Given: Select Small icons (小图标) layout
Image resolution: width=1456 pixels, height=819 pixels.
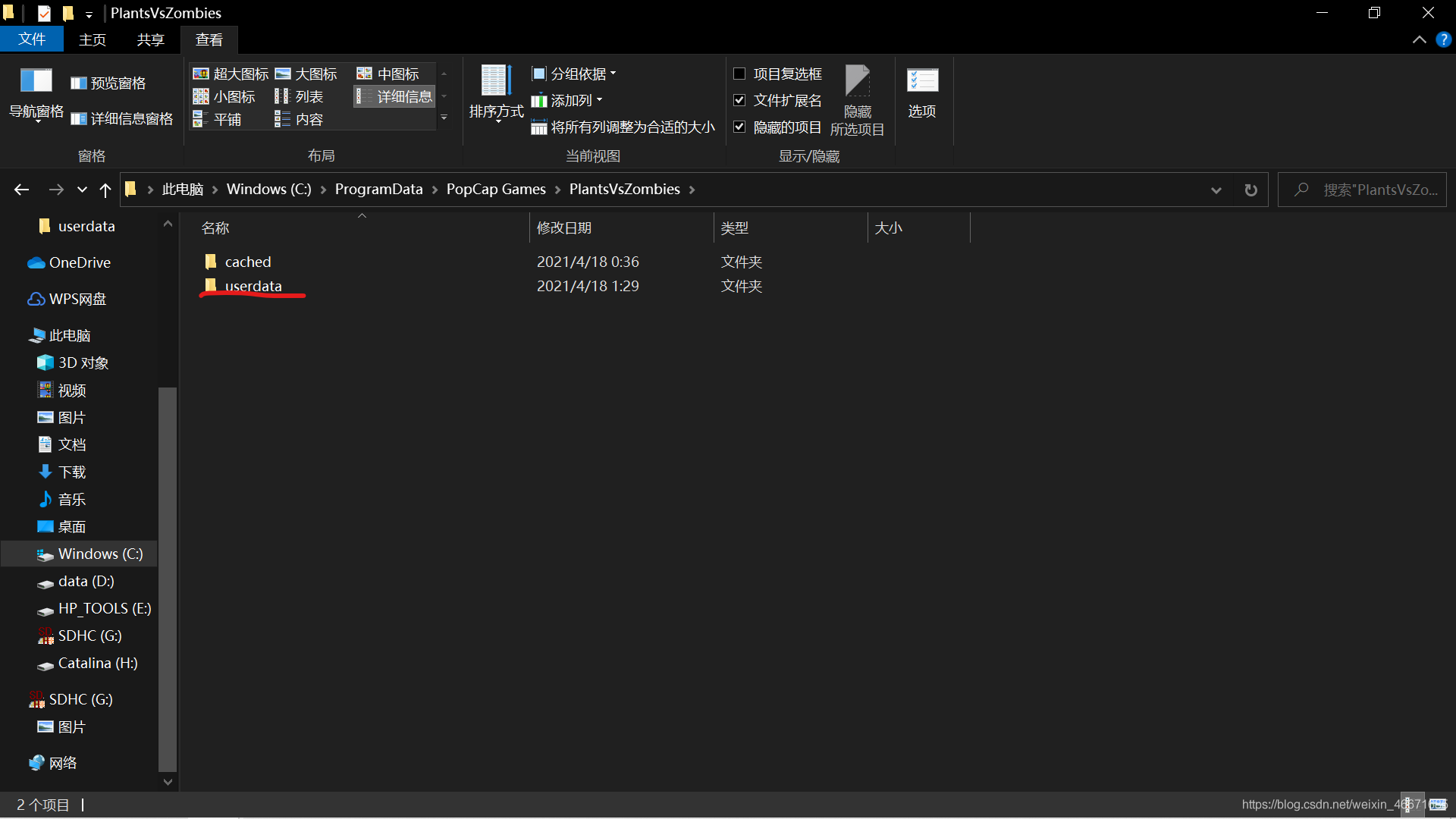Looking at the screenshot, I should click(x=224, y=96).
